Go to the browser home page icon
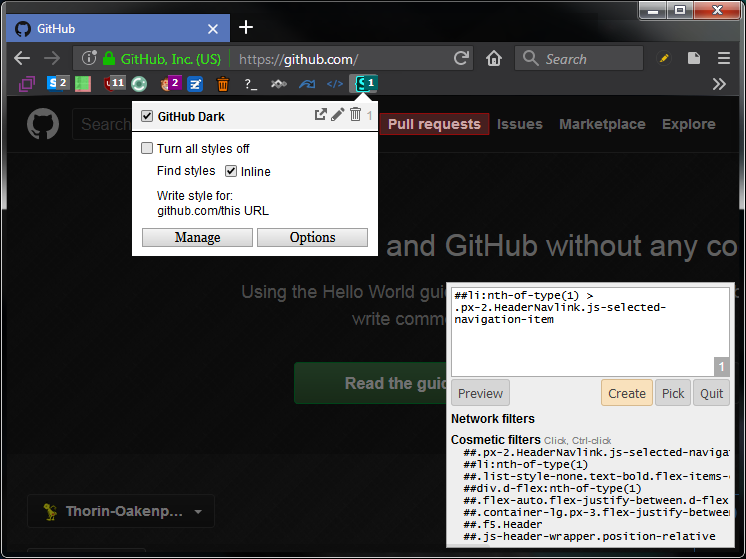Viewport: 746px width, 559px height. pos(494,59)
